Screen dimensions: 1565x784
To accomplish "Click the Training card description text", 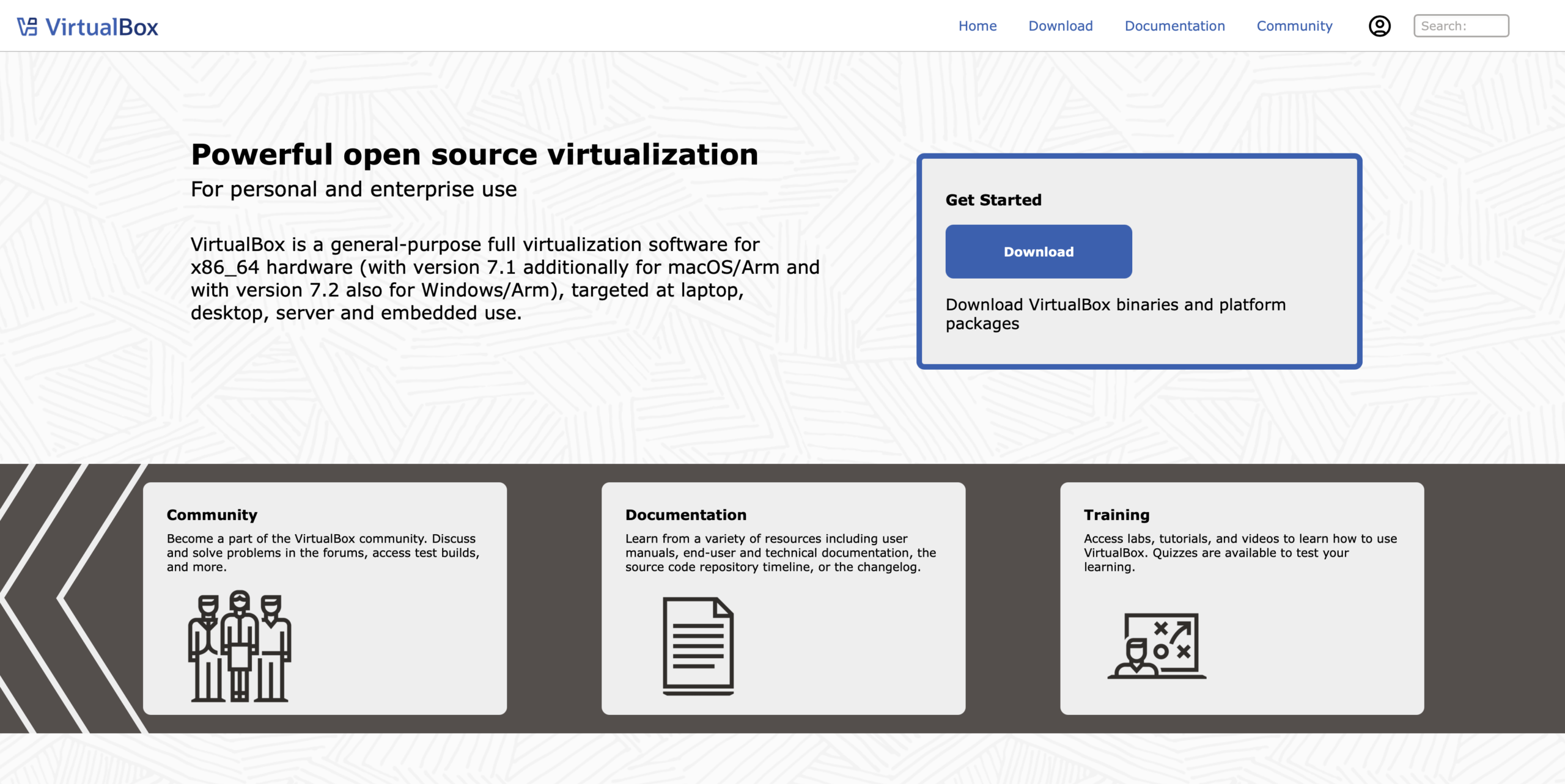I will [x=1240, y=552].
